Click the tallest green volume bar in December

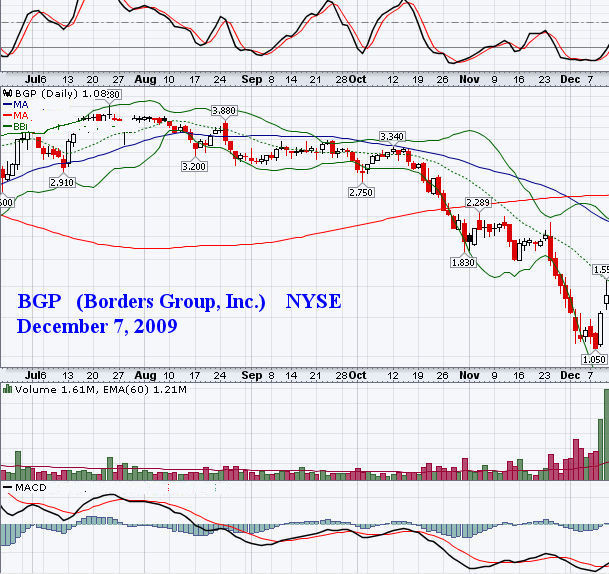coord(606,434)
